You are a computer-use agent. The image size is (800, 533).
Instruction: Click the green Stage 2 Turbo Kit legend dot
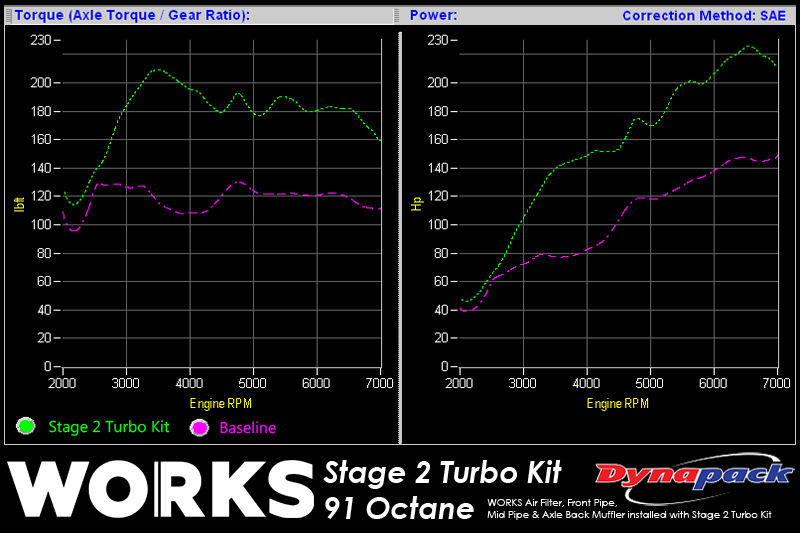[x=27, y=426]
